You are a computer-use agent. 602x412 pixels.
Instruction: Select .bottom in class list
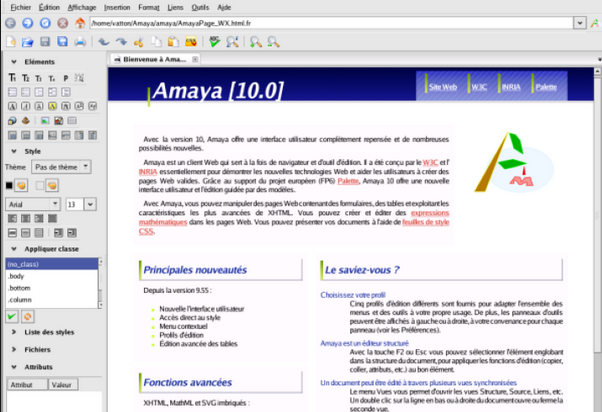(x=52, y=288)
